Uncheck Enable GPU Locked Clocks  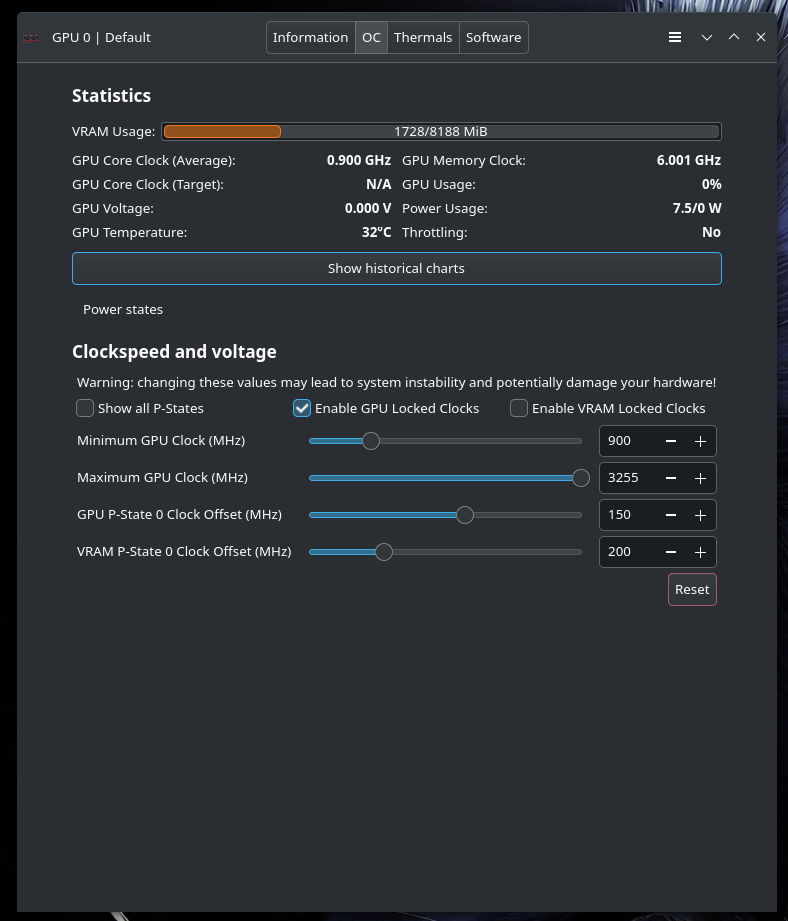coord(302,408)
